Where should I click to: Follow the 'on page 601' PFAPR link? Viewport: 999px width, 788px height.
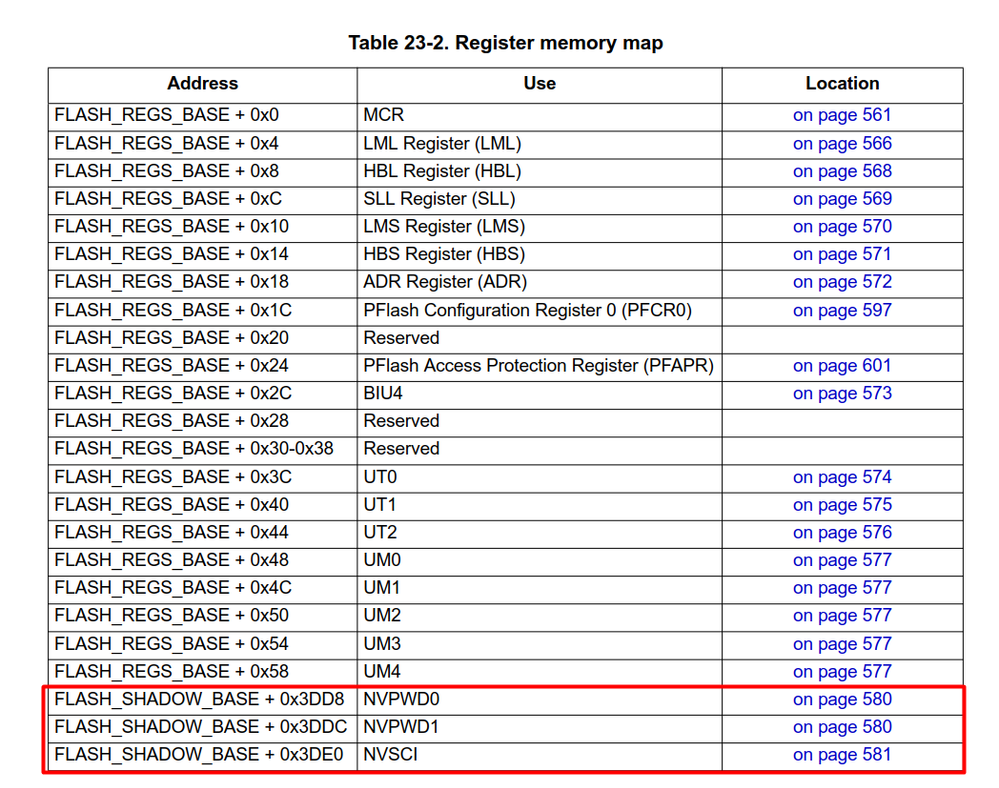(x=842, y=366)
